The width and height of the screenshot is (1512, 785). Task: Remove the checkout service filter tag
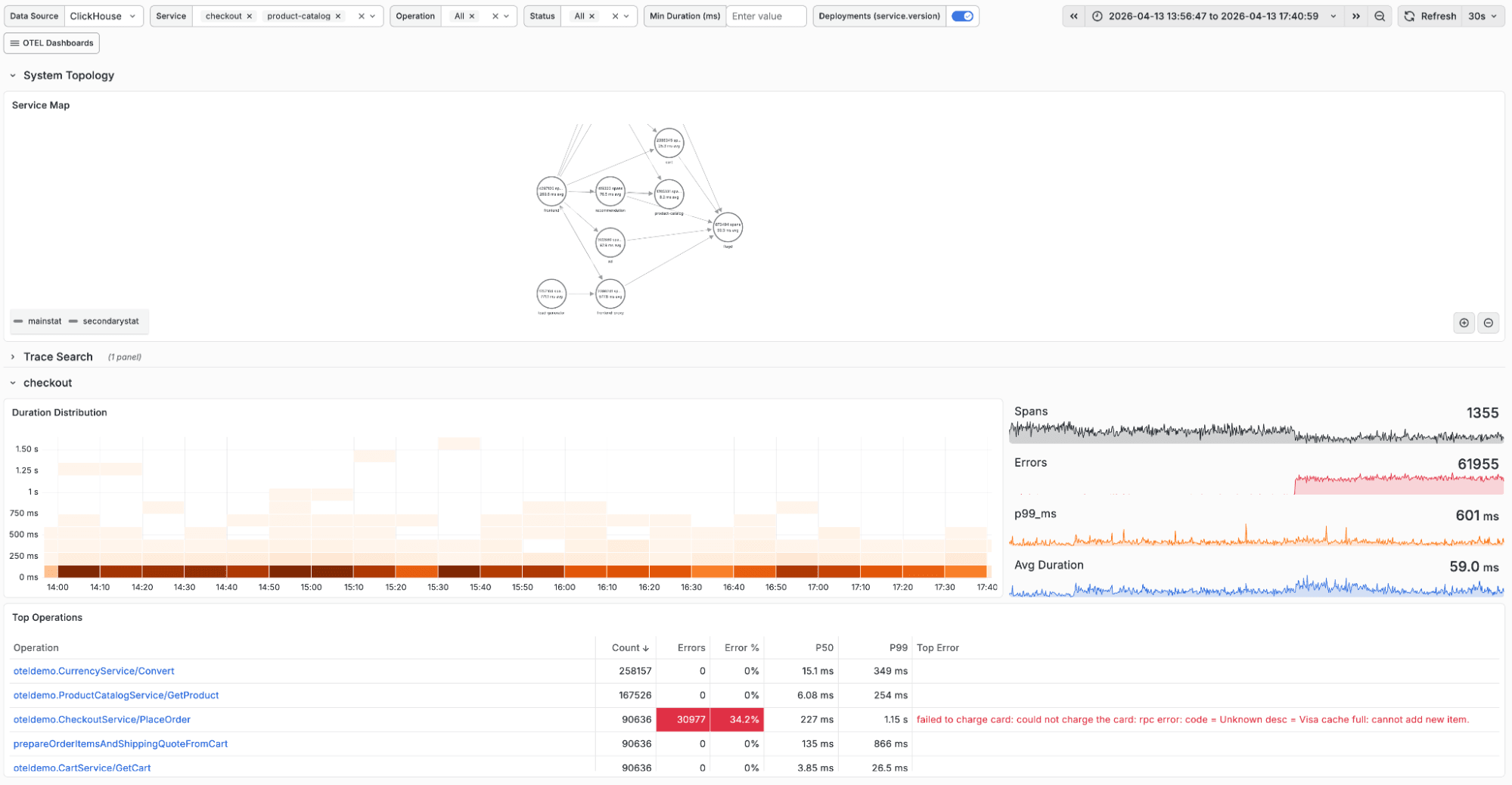250,16
